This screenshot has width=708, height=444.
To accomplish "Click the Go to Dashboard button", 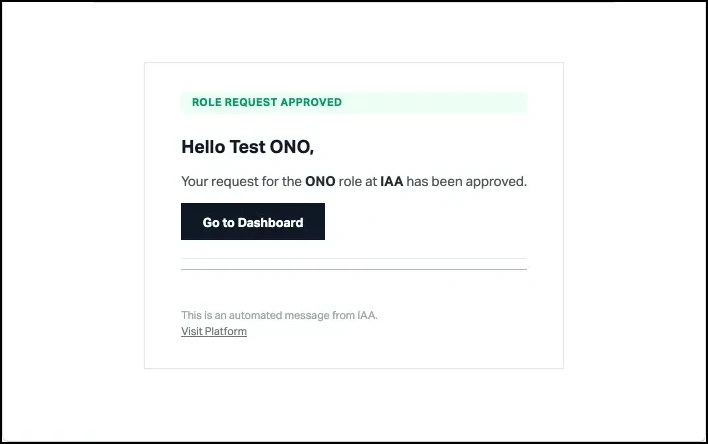I will coord(253,222).
